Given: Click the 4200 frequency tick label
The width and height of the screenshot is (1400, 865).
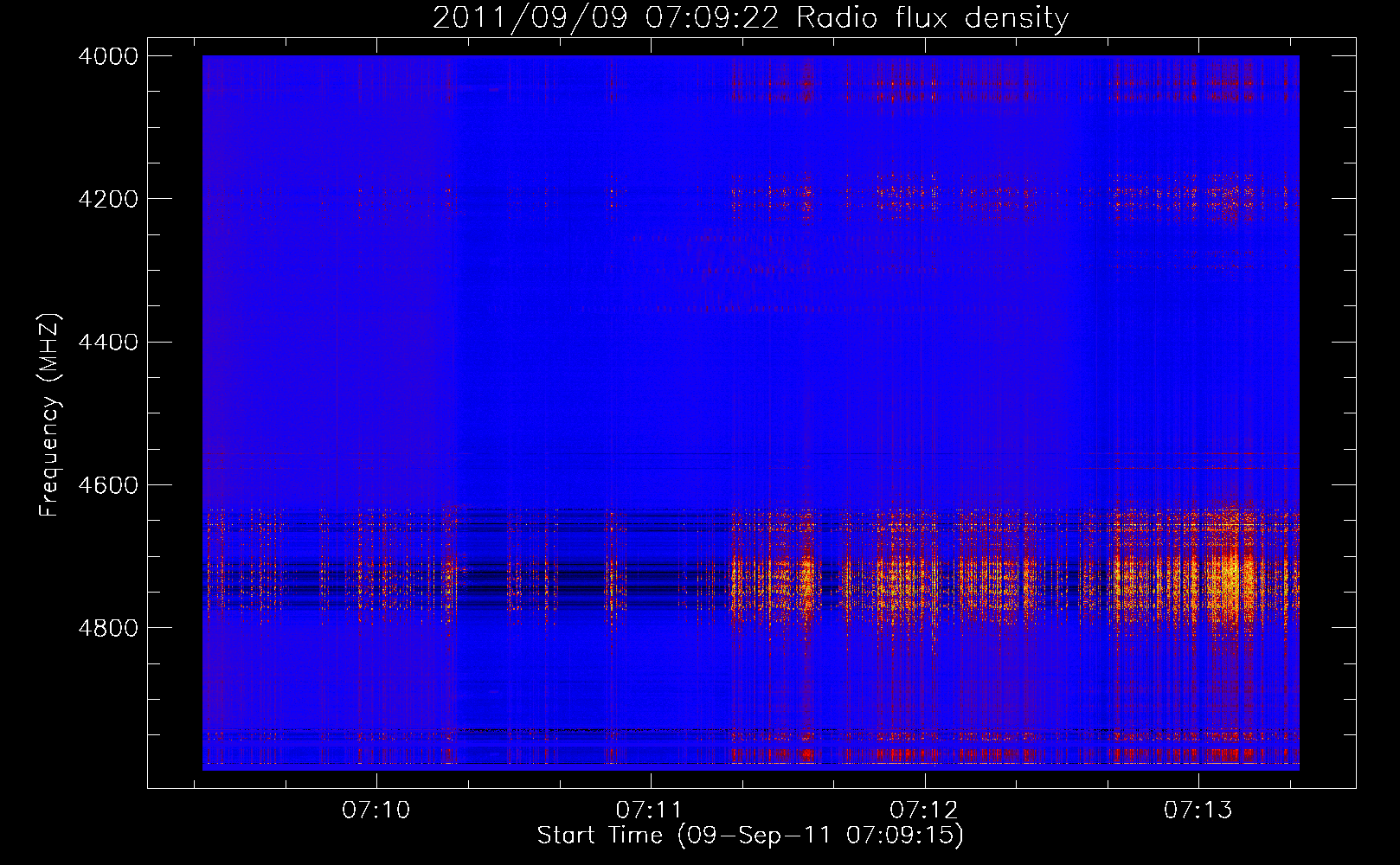Looking at the screenshot, I should point(108,199).
